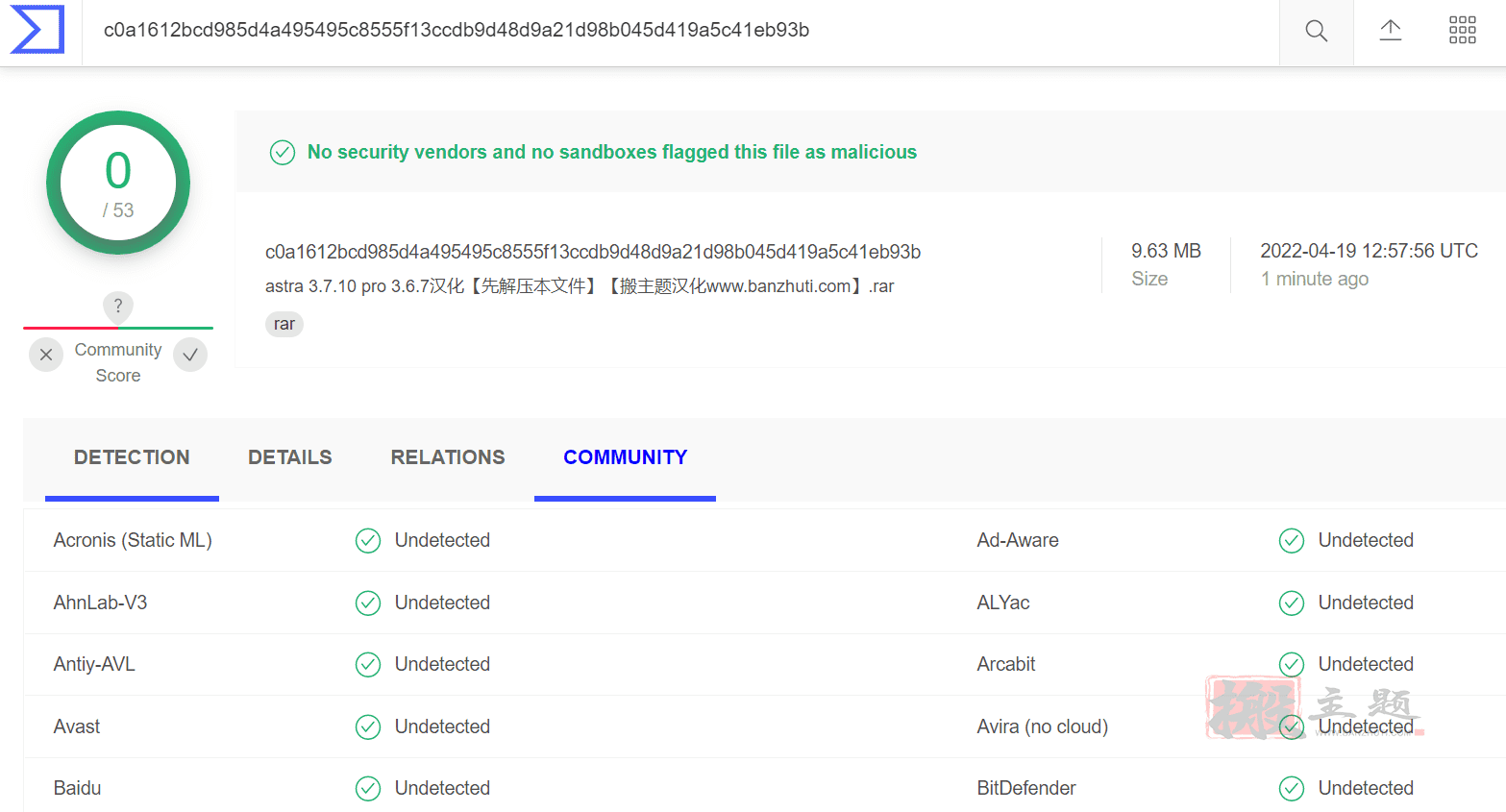Click the VirusTotal logo icon

click(37, 30)
